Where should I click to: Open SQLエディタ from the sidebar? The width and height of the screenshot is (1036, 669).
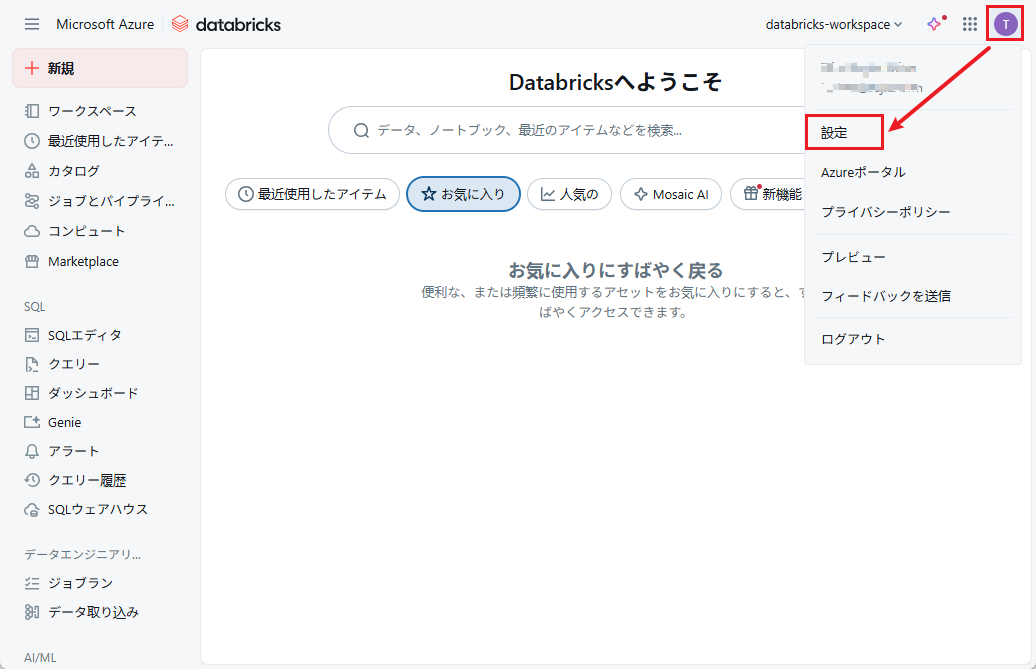(84, 335)
